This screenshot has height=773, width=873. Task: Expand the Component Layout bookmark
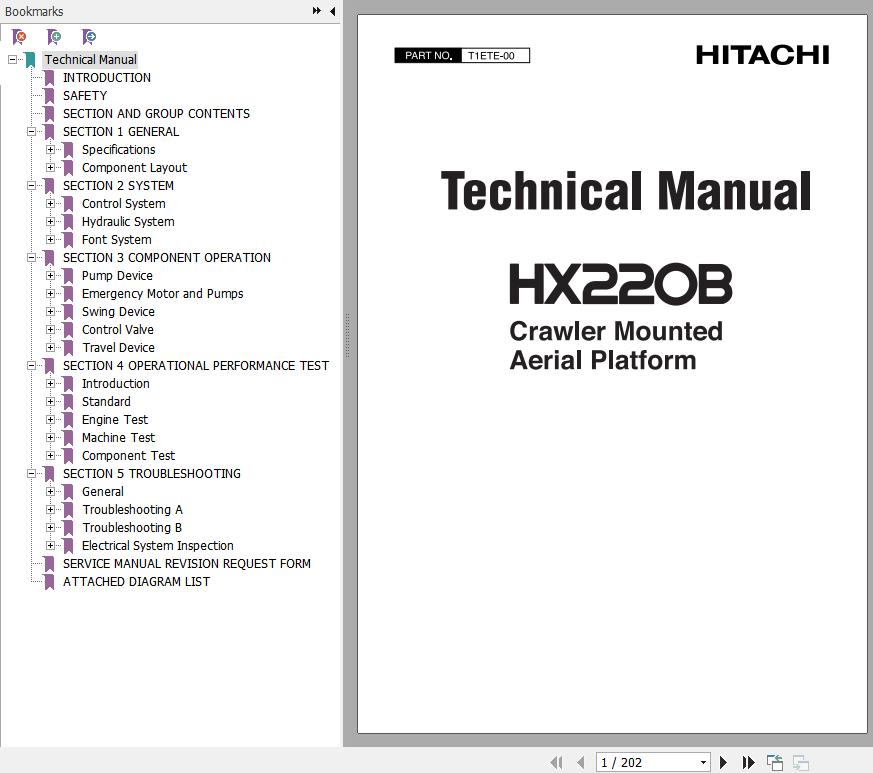[50, 167]
